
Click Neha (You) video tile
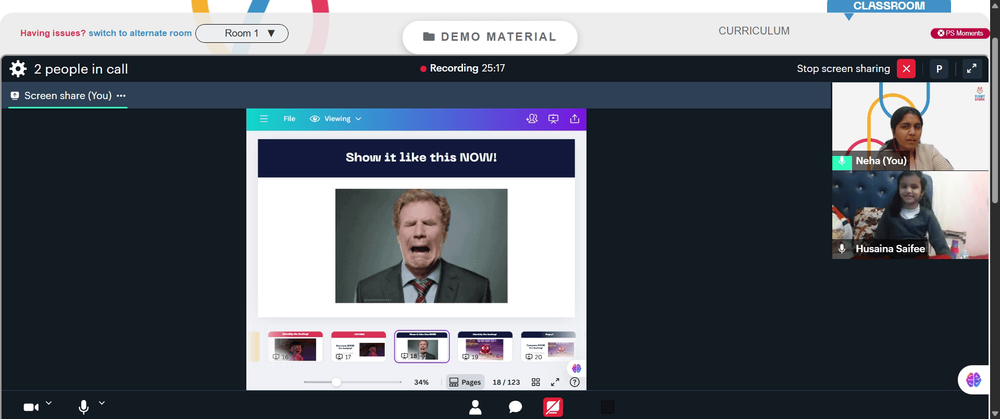(910, 126)
